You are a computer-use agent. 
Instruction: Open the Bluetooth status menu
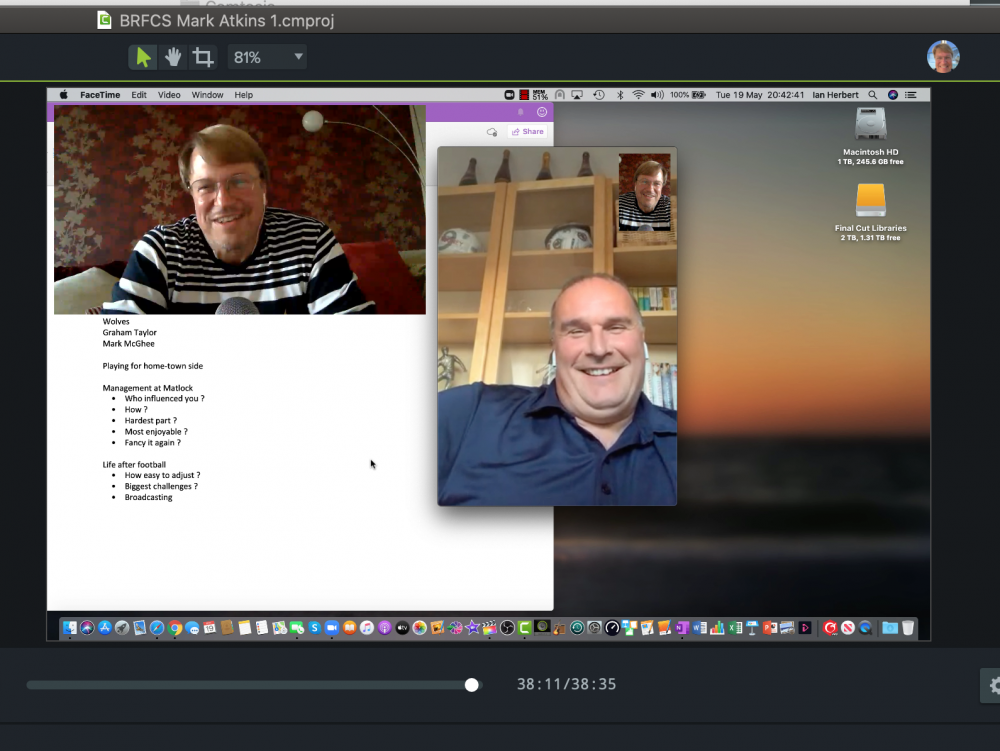pyautogui.click(x=620, y=95)
